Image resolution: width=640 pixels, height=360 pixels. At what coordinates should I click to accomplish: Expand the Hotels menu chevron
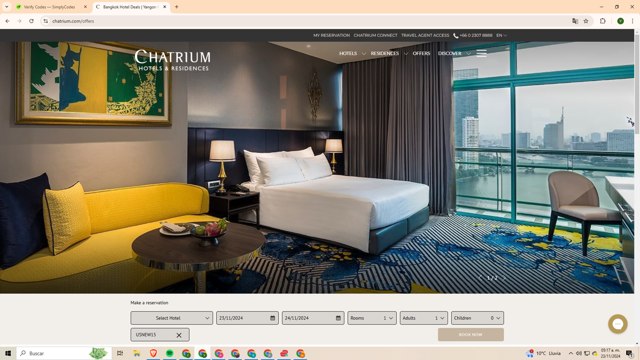tap(363, 53)
